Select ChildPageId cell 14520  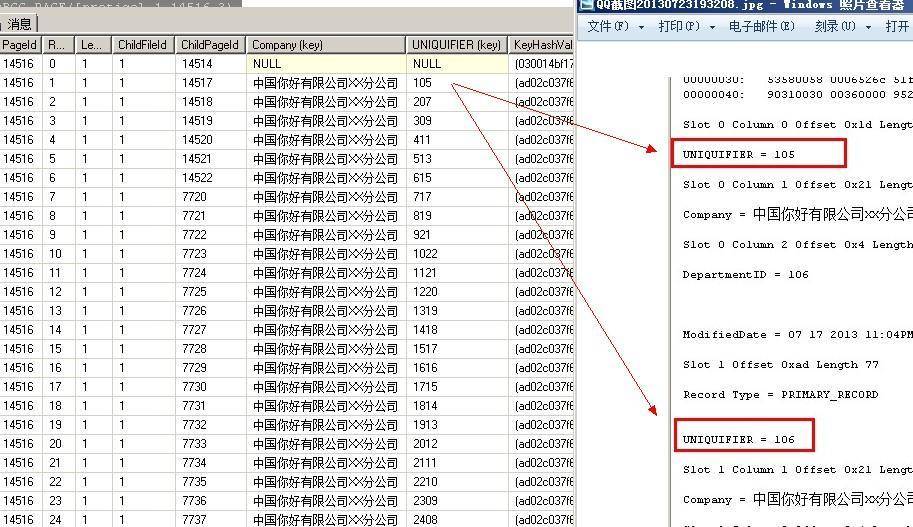[x=210, y=140]
